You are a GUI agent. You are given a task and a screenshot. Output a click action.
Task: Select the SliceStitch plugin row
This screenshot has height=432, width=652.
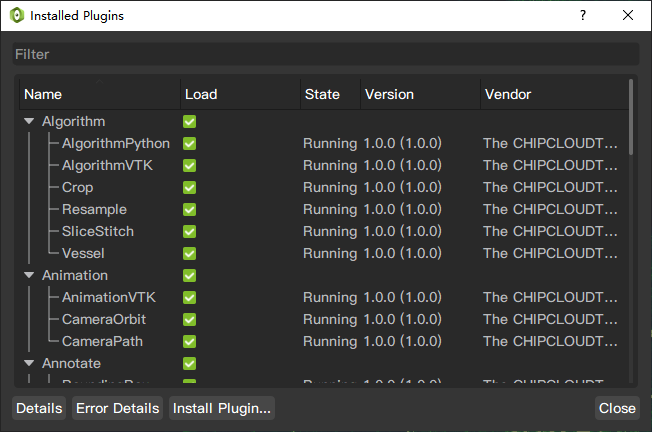324,231
